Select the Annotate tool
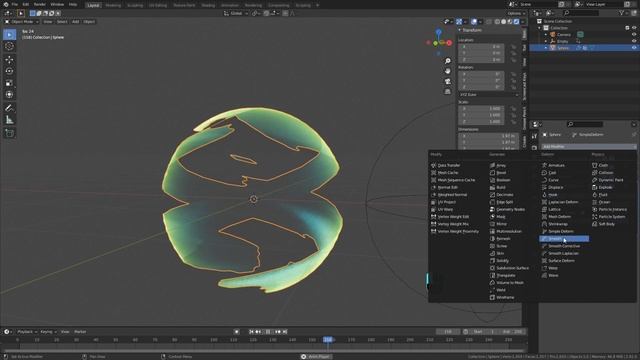This screenshot has height=360, width=640. pyautogui.click(x=9, y=108)
